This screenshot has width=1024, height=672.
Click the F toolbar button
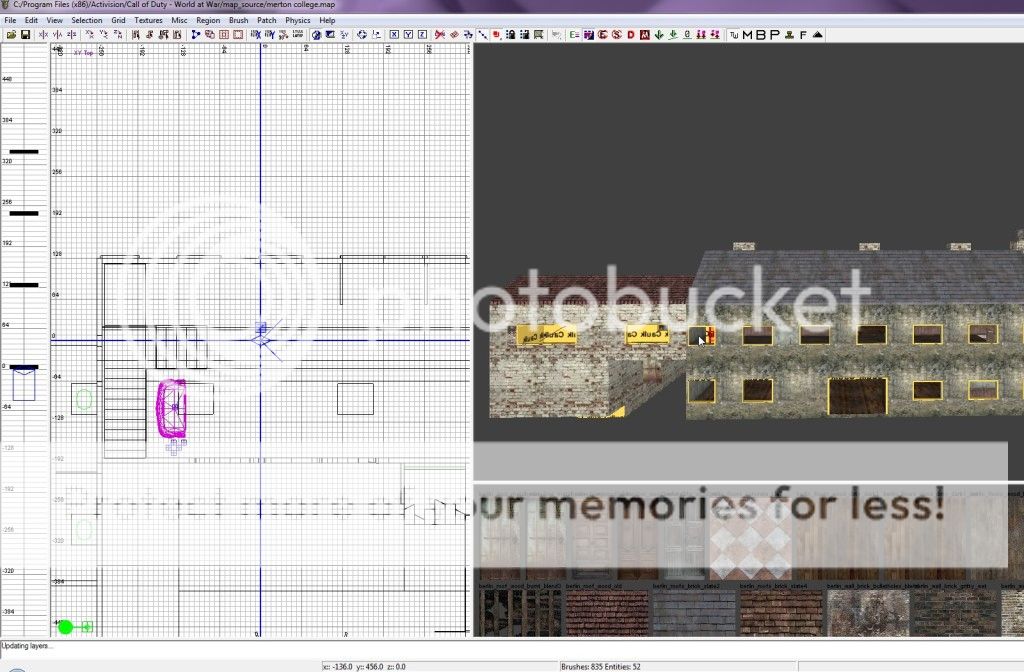(803, 35)
